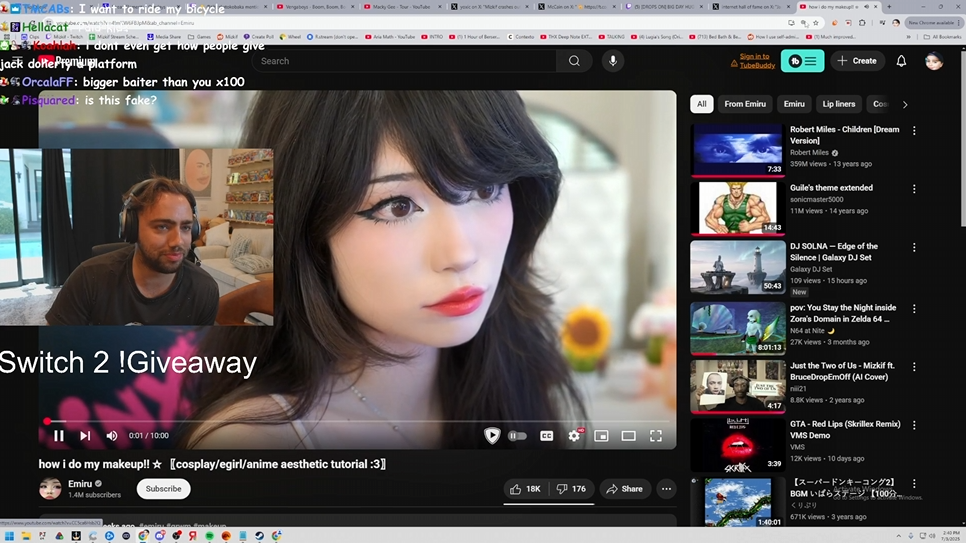Open Guile's theme extended thumbnail
The image size is (966, 543).
pyautogui.click(x=737, y=208)
